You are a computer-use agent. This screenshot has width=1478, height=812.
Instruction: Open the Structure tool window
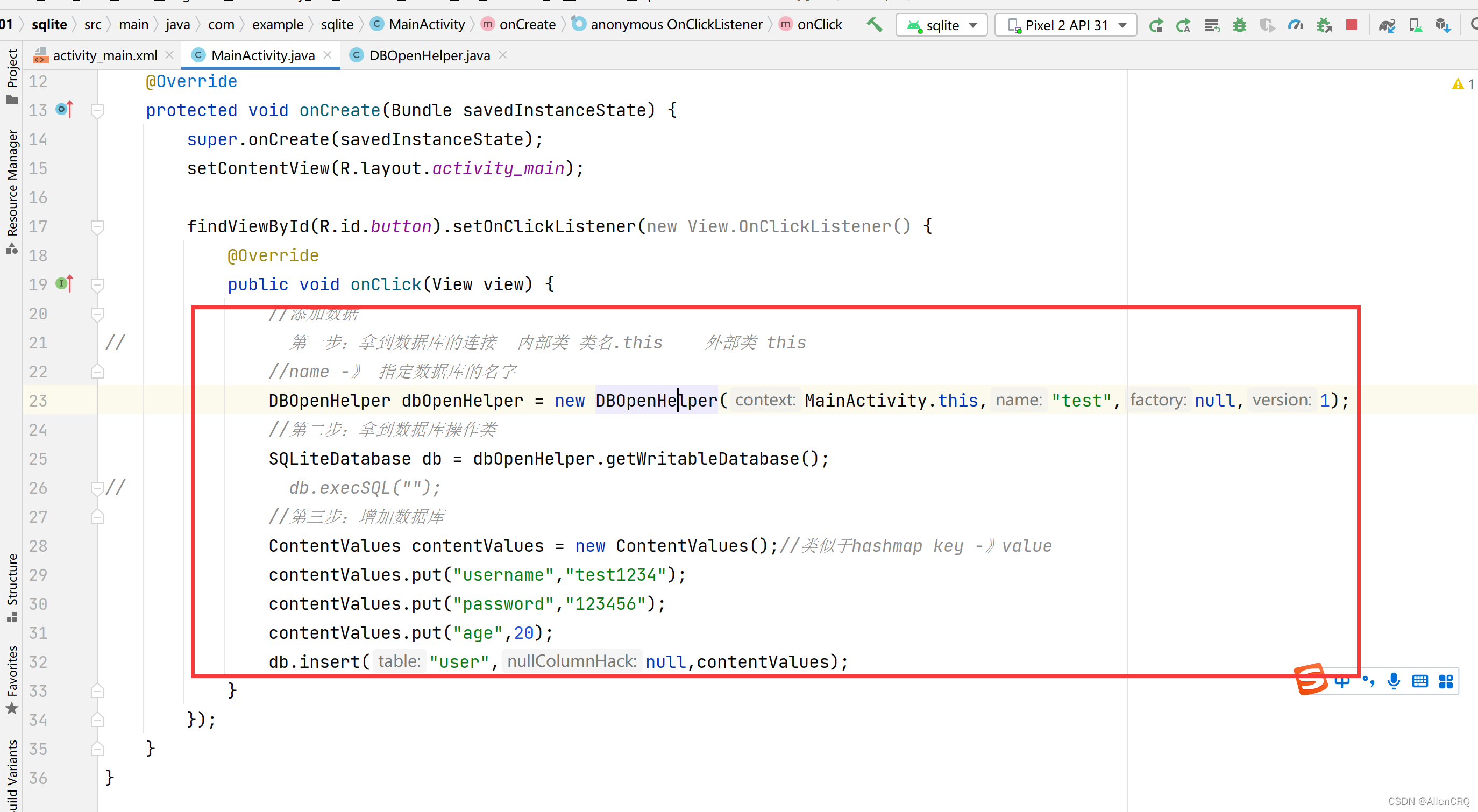(x=11, y=588)
